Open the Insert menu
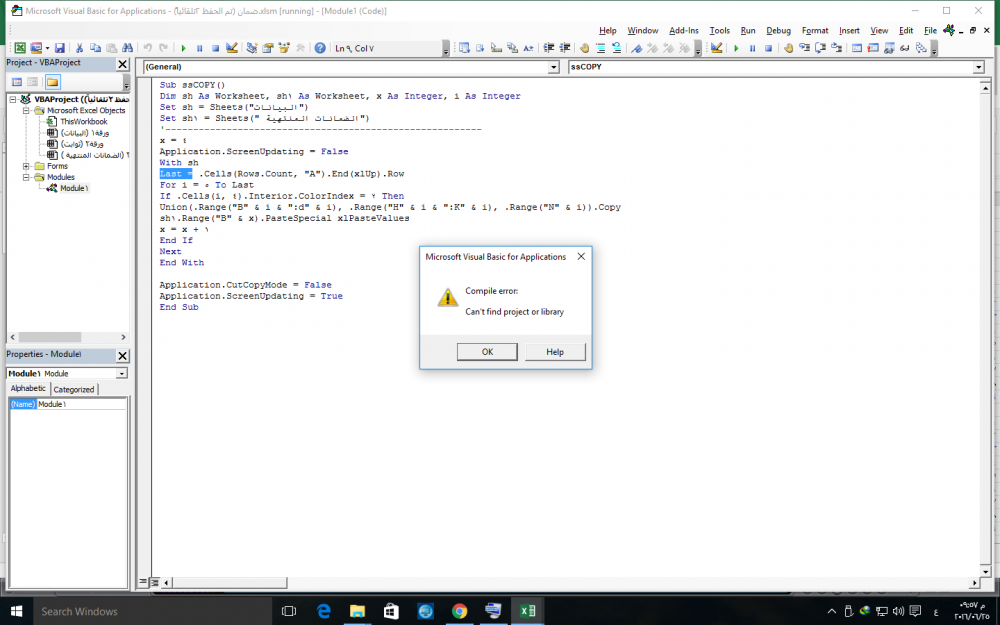This screenshot has width=1000, height=625. (x=849, y=31)
